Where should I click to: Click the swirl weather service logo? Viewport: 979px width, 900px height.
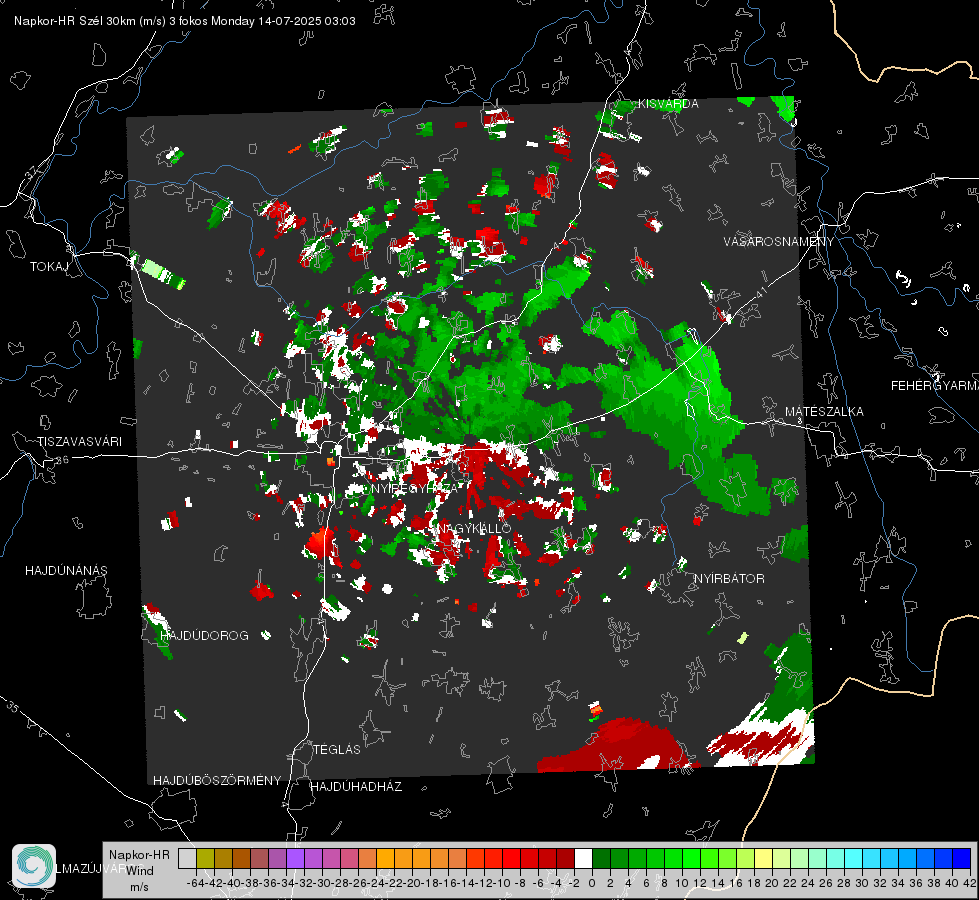pos(34,866)
